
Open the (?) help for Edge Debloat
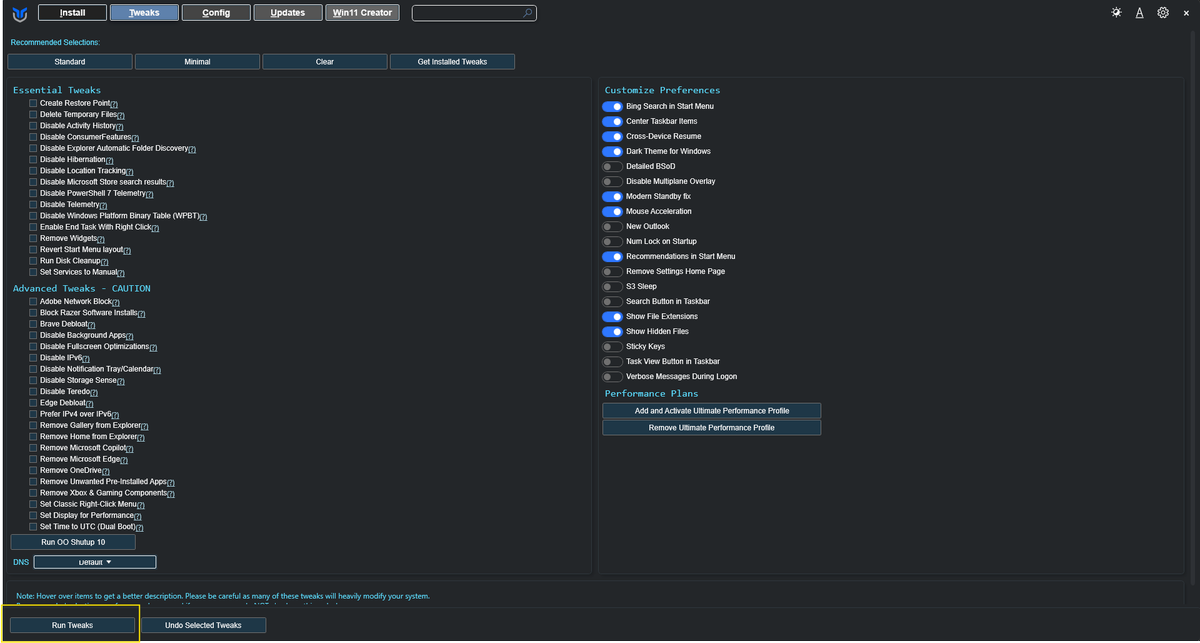click(x=91, y=403)
